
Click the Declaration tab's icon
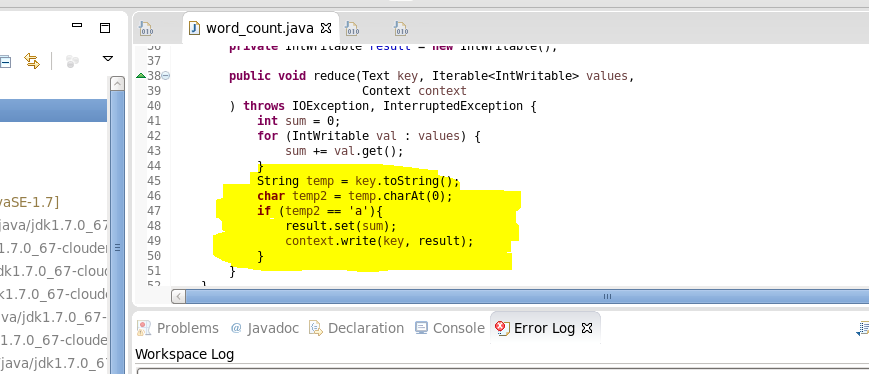(x=316, y=328)
